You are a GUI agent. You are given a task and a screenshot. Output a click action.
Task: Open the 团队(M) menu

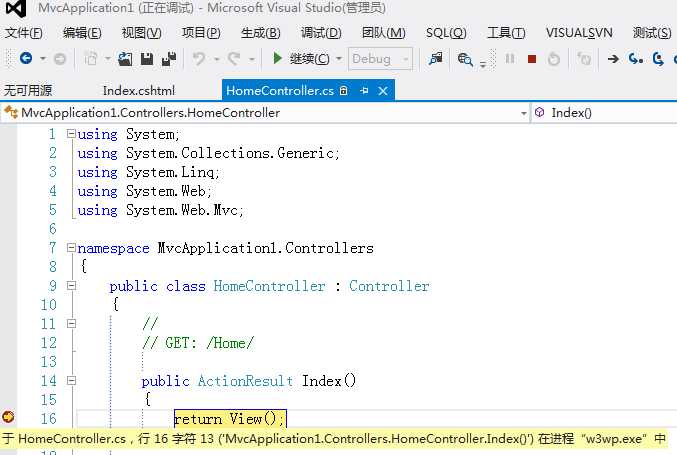(x=384, y=33)
